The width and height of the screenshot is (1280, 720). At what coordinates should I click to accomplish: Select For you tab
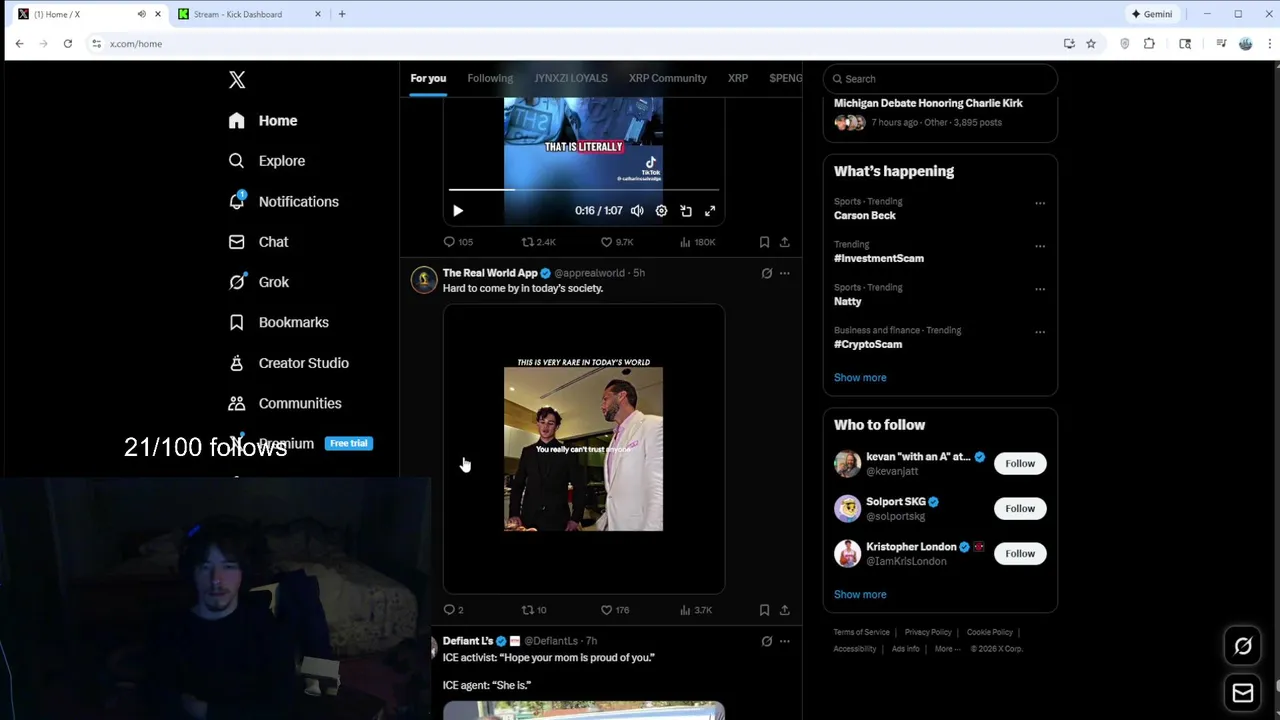tap(428, 78)
